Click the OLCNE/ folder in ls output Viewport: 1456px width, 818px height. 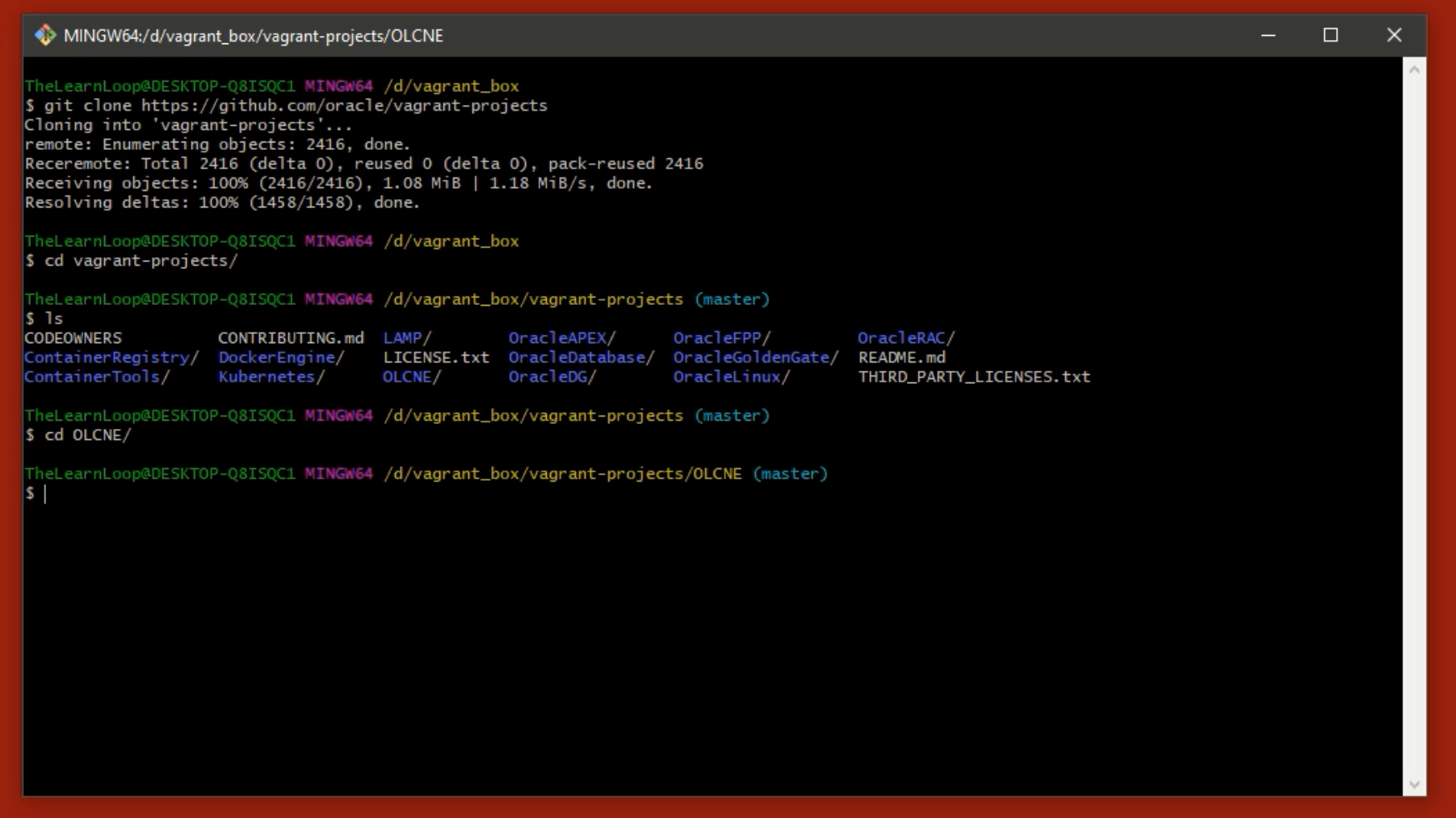(411, 377)
